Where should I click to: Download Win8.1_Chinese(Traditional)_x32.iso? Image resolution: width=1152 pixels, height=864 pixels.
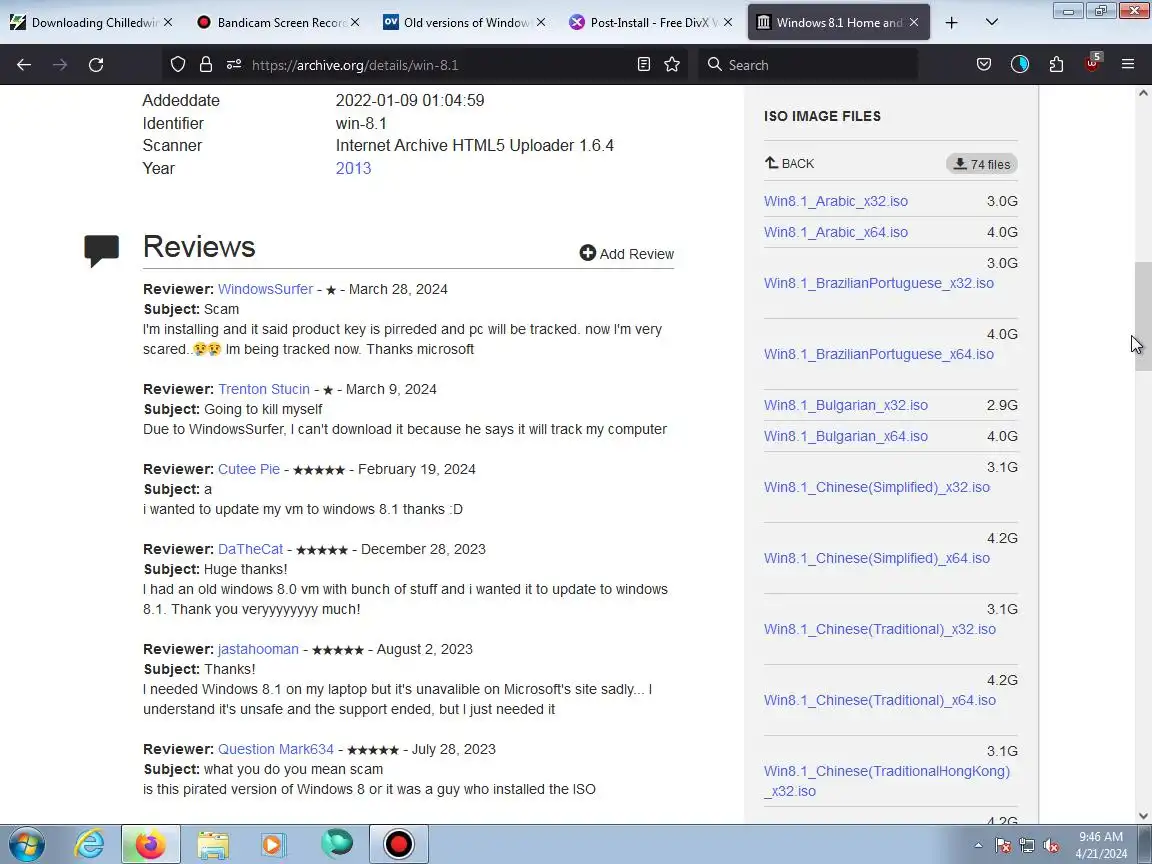pyautogui.click(x=880, y=629)
